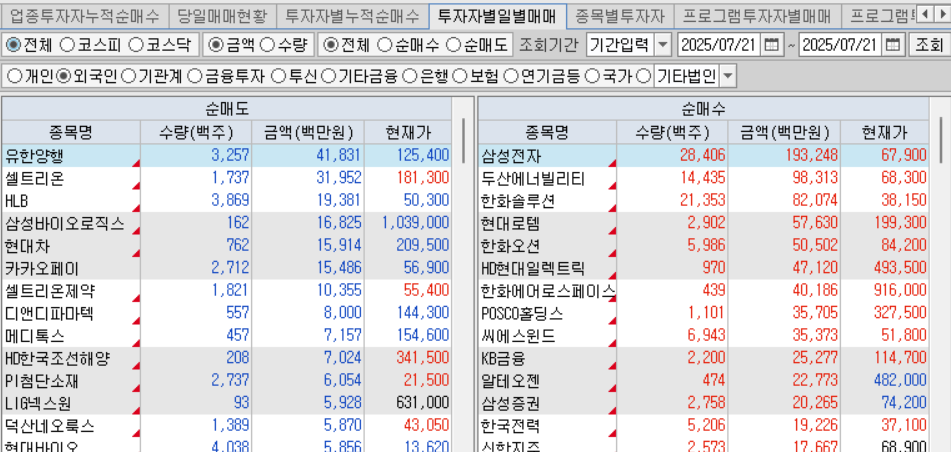Sort 순매도 table by 수량(백주) header
This screenshot has height=452, width=951.
coord(196,132)
